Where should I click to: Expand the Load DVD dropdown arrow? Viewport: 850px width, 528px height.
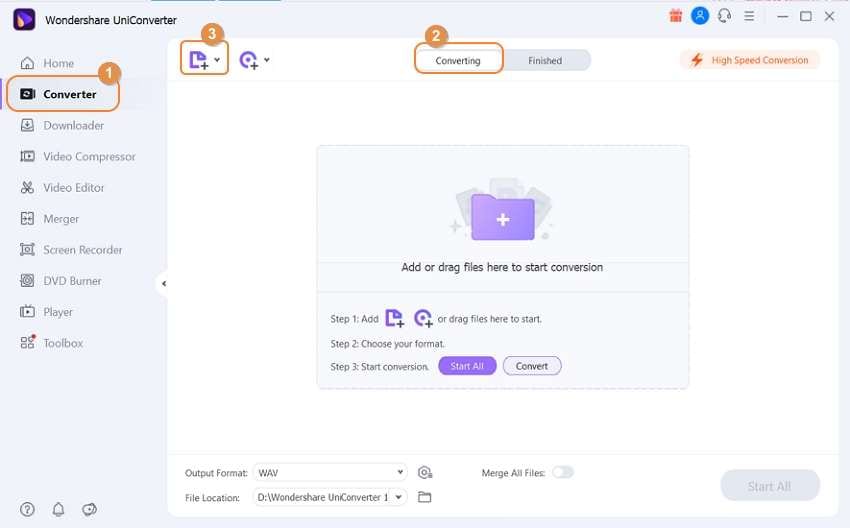click(267, 60)
